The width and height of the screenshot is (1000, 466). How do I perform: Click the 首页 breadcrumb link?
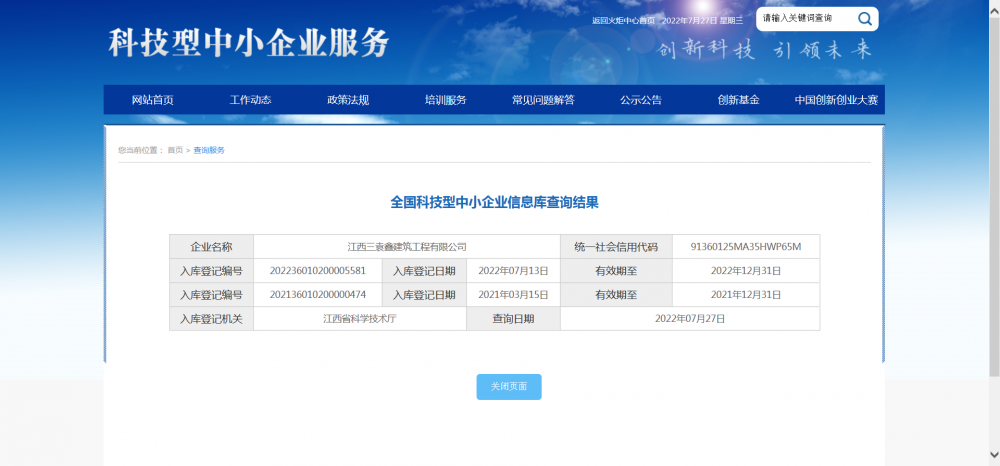coord(175,150)
